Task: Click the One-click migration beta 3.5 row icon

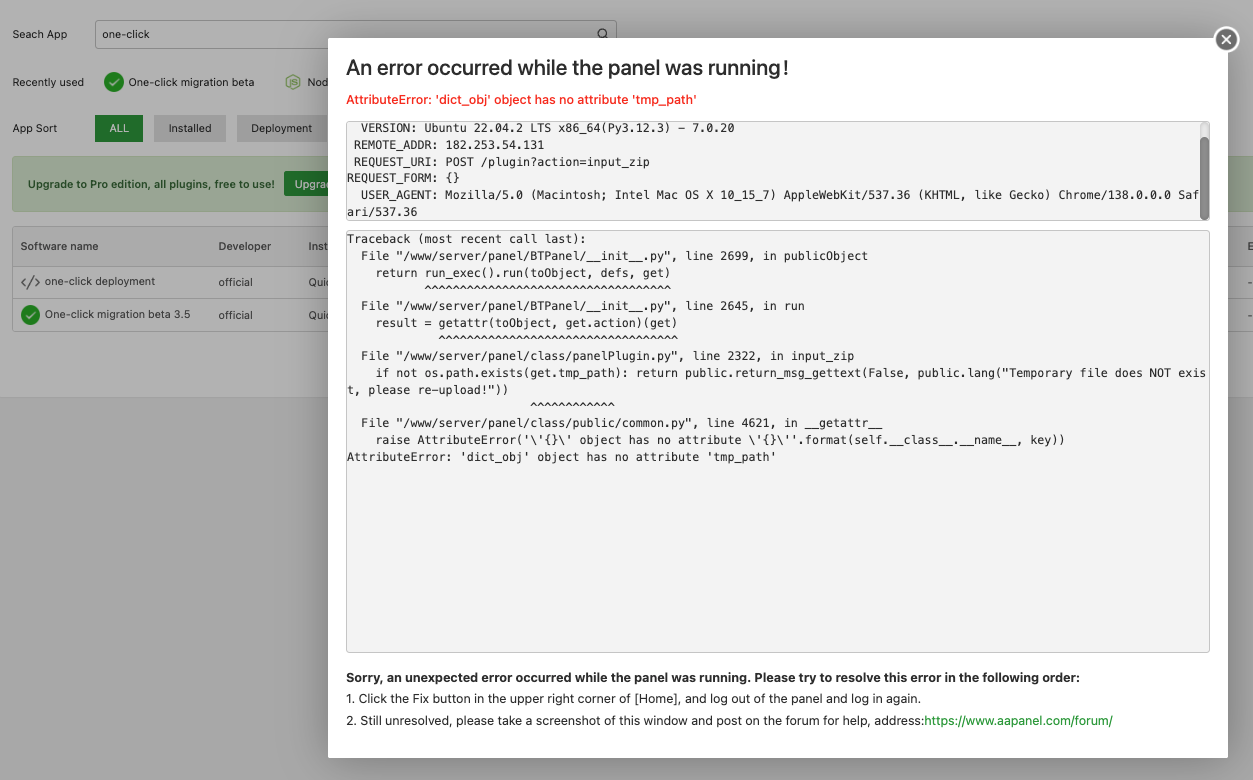Action: point(30,315)
